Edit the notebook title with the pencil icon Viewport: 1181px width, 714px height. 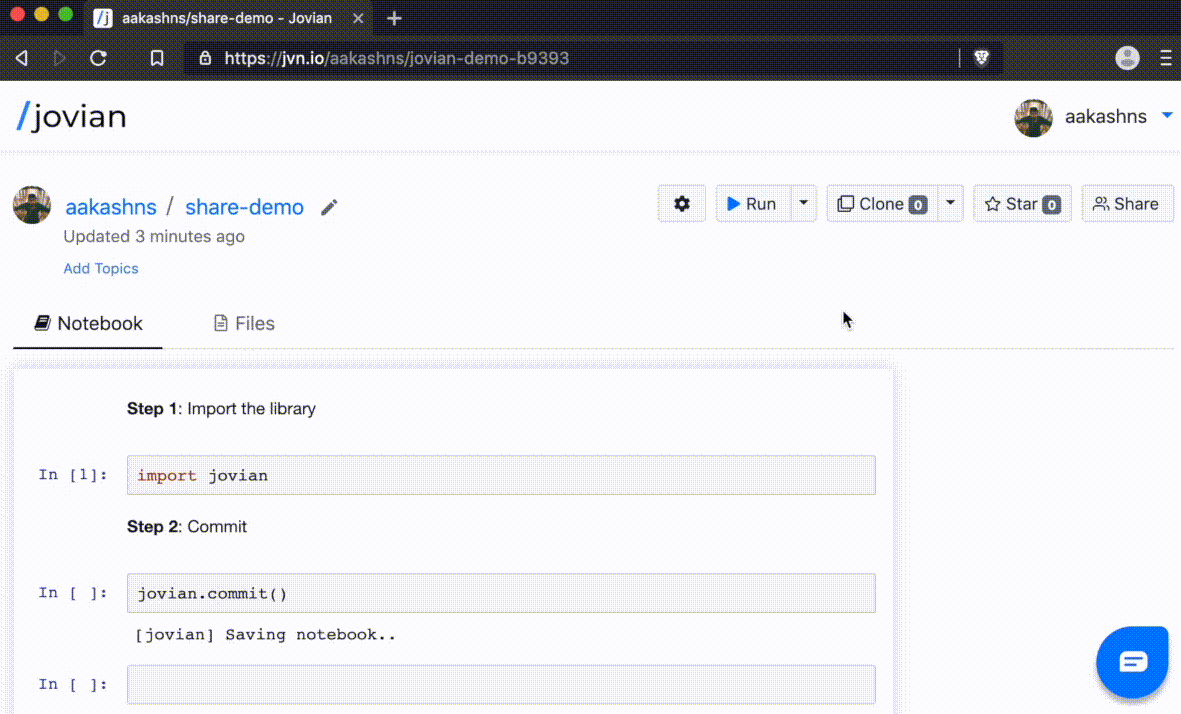(x=329, y=207)
